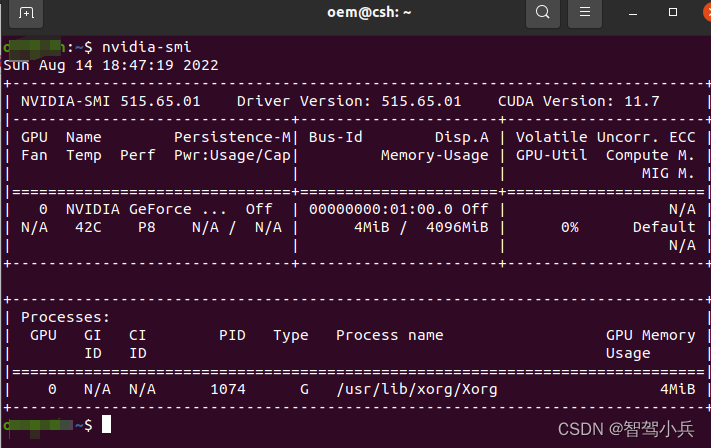Screen dimensions: 711x448
Task: Click the Processes: label
Action: tap(65, 317)
